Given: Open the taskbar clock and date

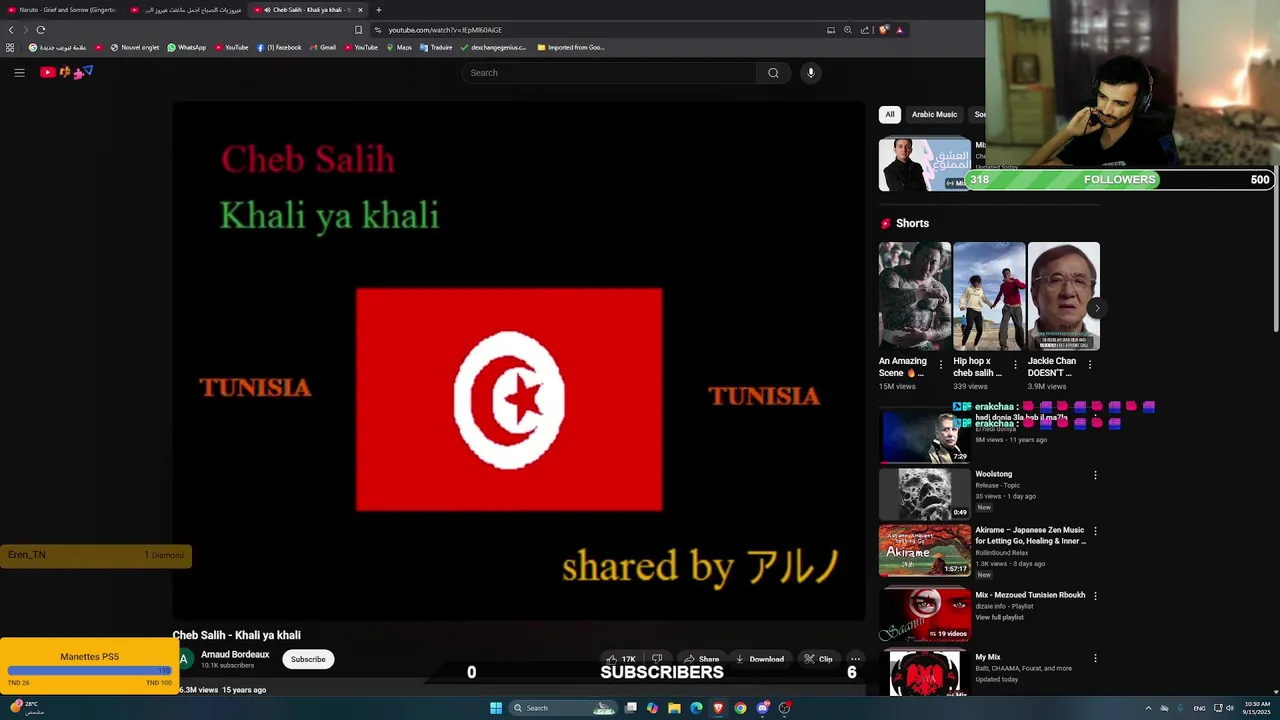Looking at the screenshot, I should 1257,708.
